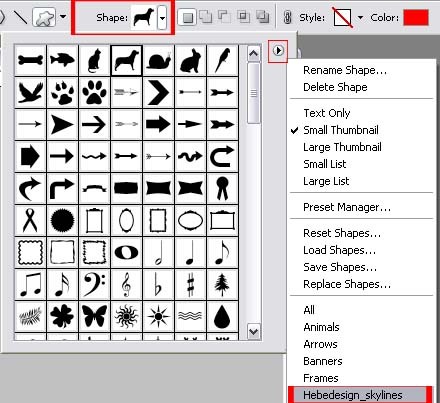The height and width of the screenshot is (403, 440).
Task: Choose Reset Shapes menu item
Action: [342, 233]
